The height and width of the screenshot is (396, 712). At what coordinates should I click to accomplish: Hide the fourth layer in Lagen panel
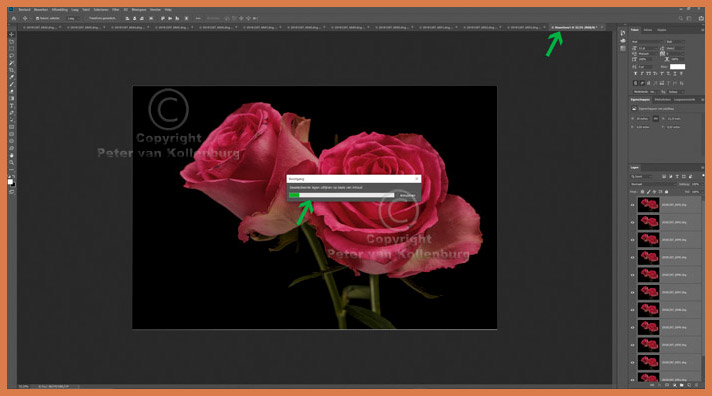pos(633,257)
